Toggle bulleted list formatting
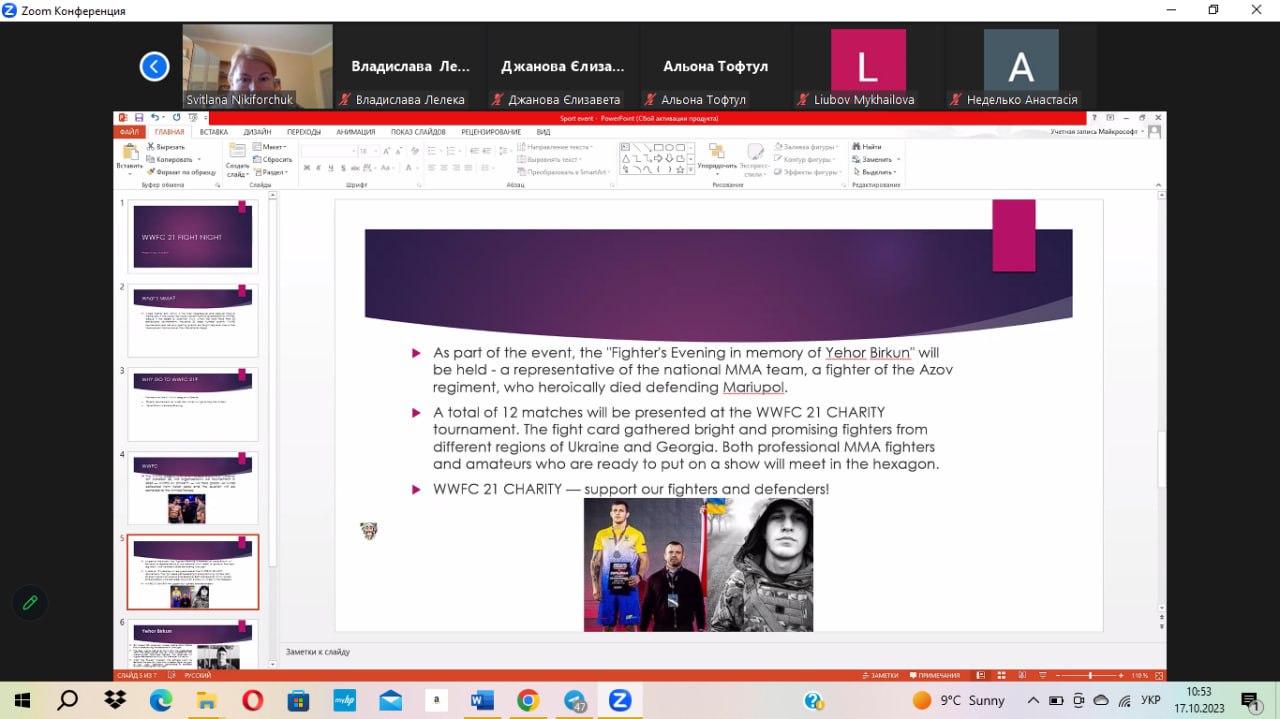 [x=432, y=150]
